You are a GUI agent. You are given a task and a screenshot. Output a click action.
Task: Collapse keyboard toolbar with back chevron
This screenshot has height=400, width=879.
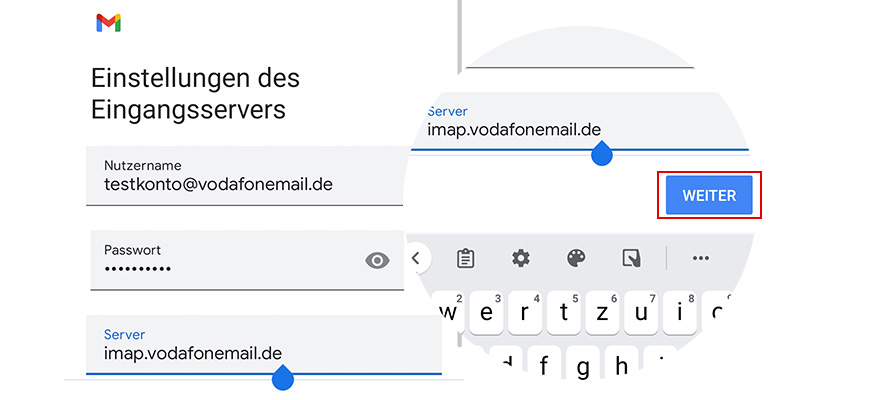click(418, 259)
